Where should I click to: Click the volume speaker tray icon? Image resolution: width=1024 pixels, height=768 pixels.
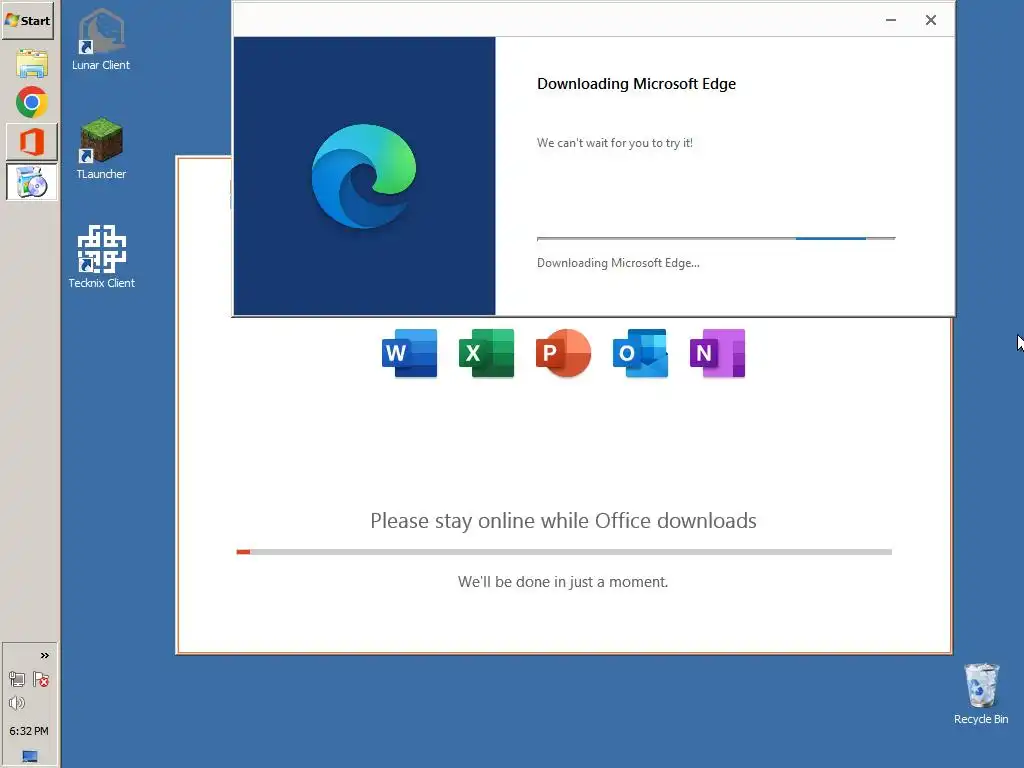(17, 703)
